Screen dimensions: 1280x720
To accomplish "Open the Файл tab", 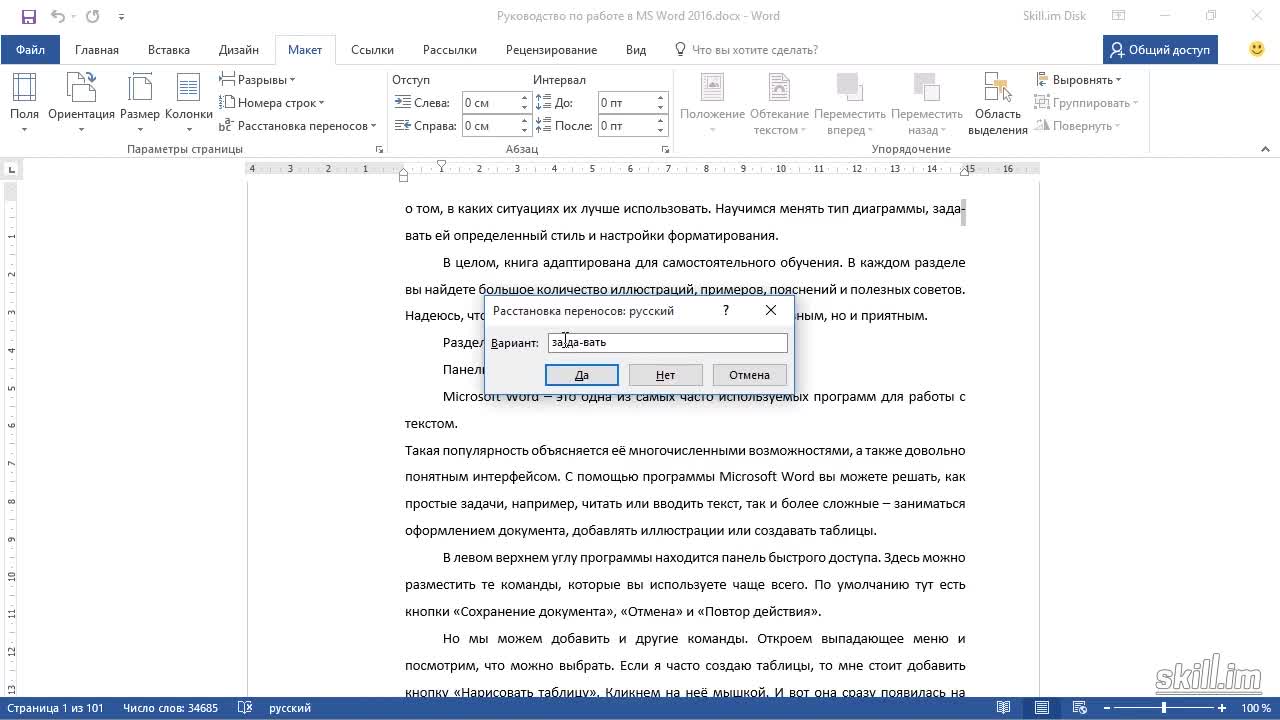I will click(30, 49).
